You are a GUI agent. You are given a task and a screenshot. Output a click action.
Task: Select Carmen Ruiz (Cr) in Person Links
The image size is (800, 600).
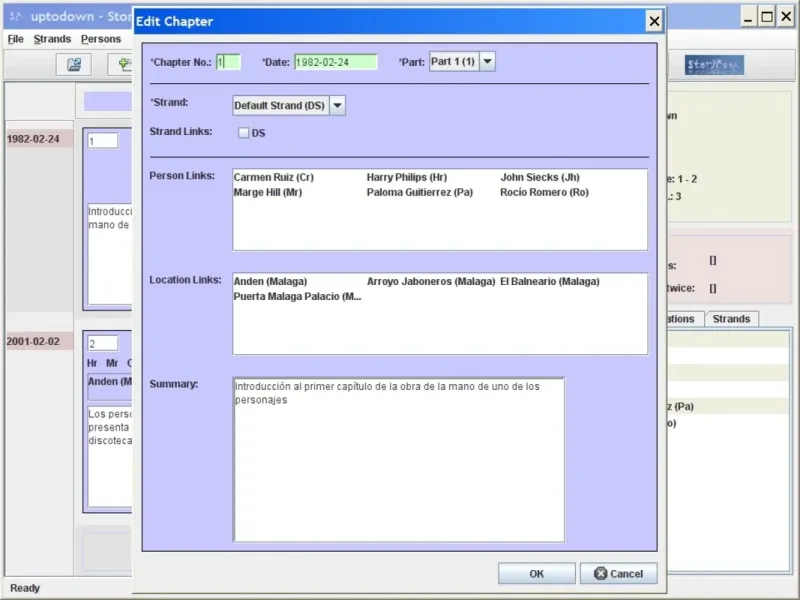point(273,177)
